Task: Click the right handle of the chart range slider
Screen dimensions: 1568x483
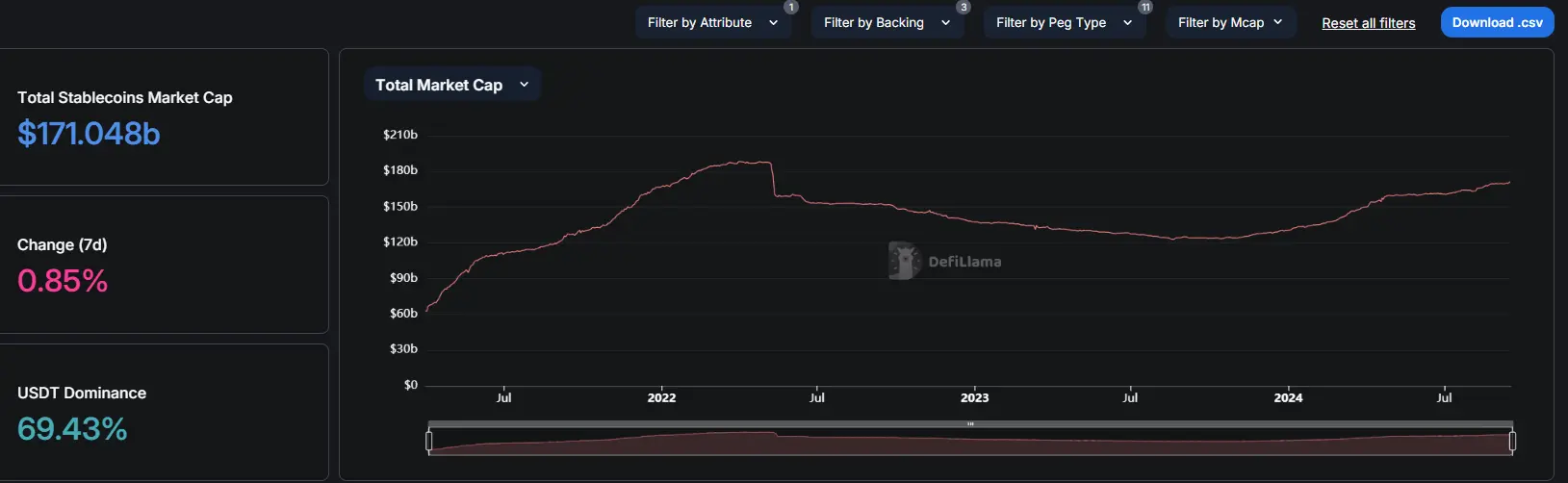Action: [x=1512, y=442]
